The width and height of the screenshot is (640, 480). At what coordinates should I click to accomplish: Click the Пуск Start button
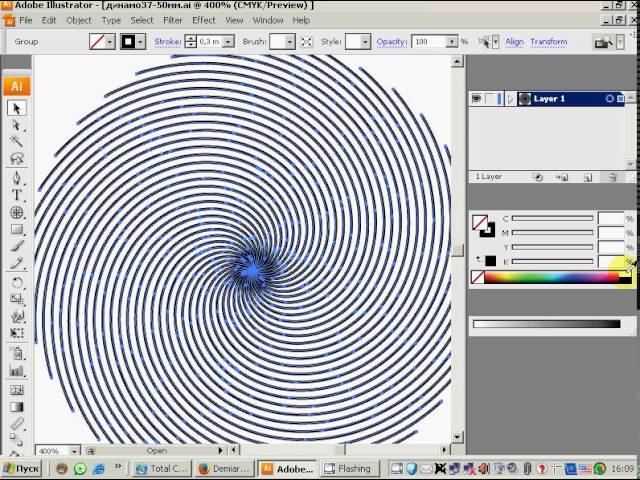pyautogui.click(x=21, y=469)
